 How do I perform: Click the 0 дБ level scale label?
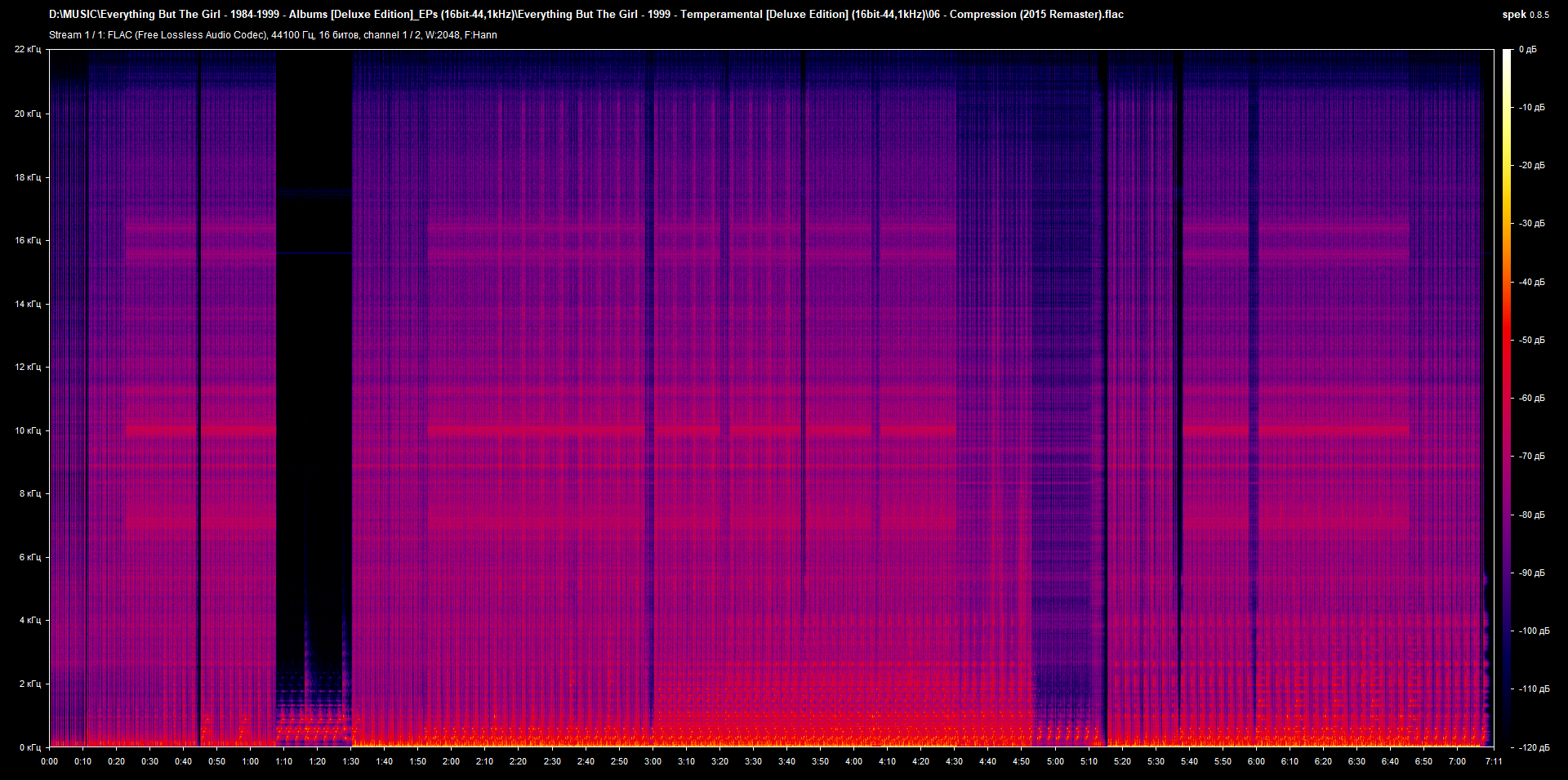(x=1528, y=50)
